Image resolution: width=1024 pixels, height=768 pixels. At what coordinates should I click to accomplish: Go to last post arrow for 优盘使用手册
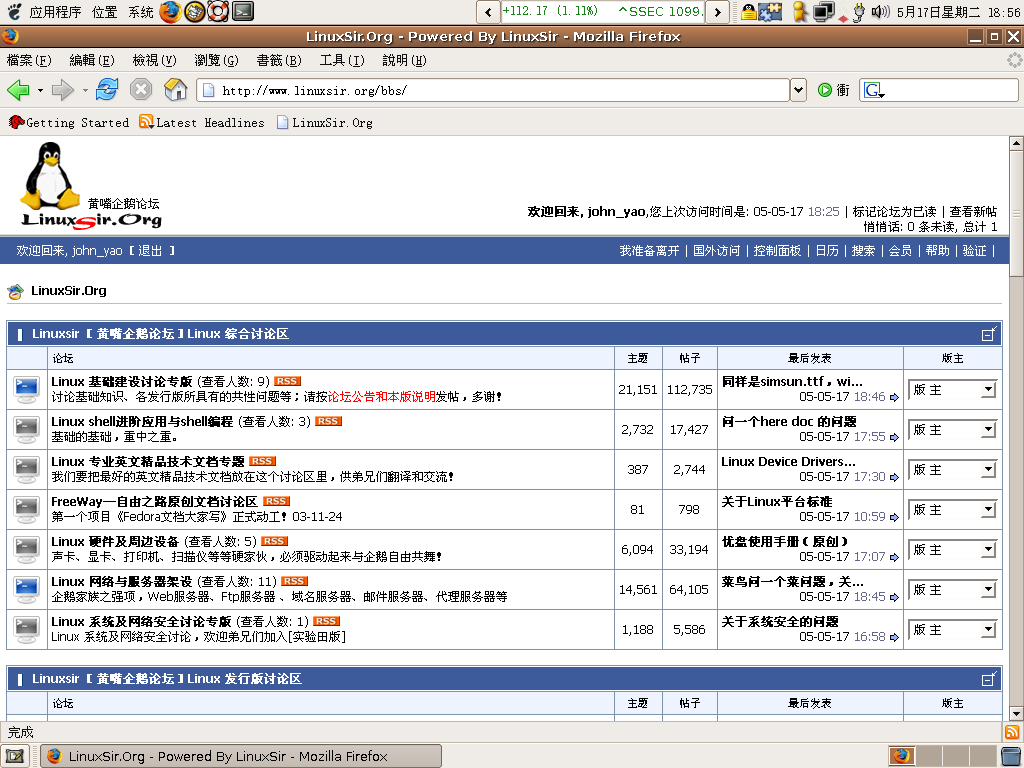pos(894,557)
